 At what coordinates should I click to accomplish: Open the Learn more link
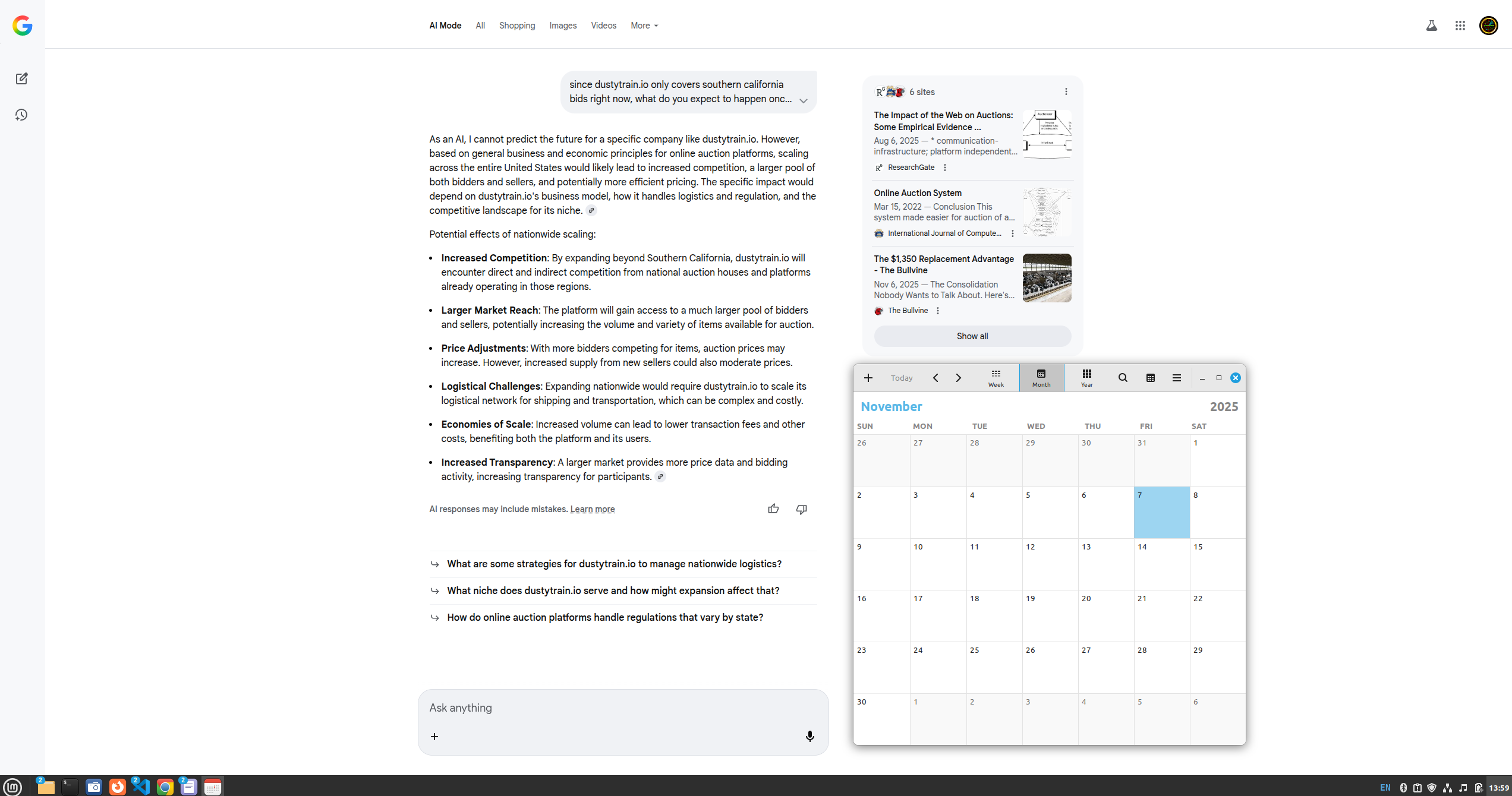[x=592, y=509]
